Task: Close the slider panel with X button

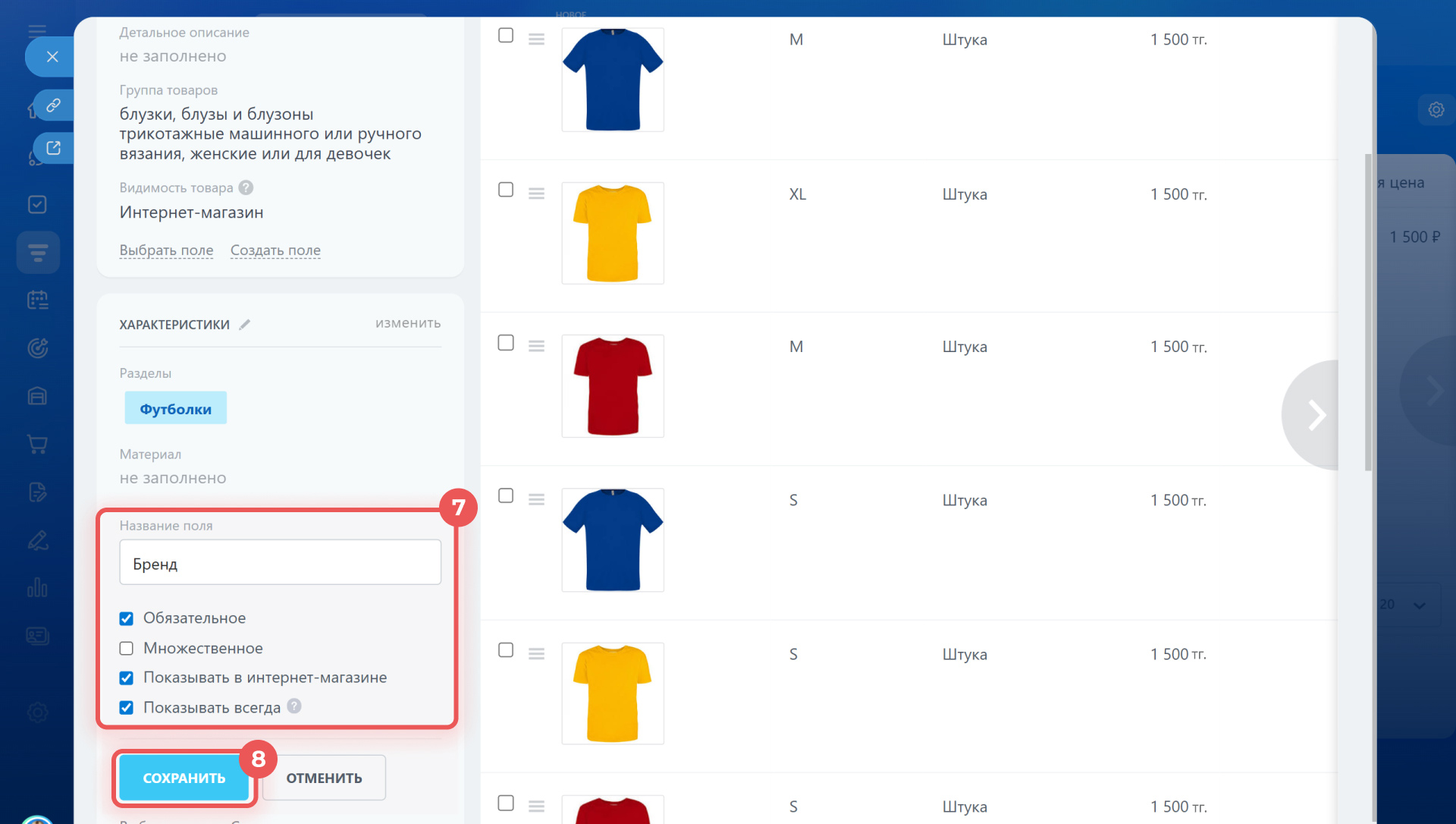Action: (x=52, y=57)
